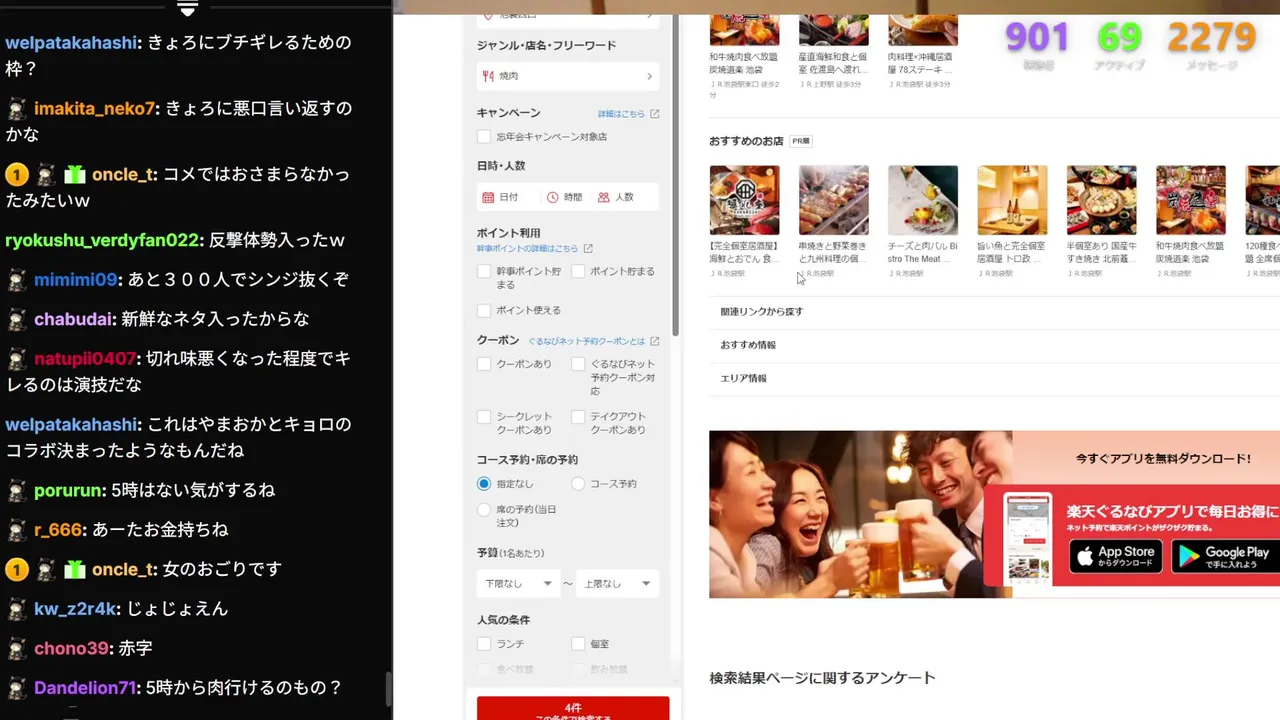
Task: Open the 【完全個室居酒屋】海鮮とおでん restaurant thumbnail
Action: tap(744, 200)
